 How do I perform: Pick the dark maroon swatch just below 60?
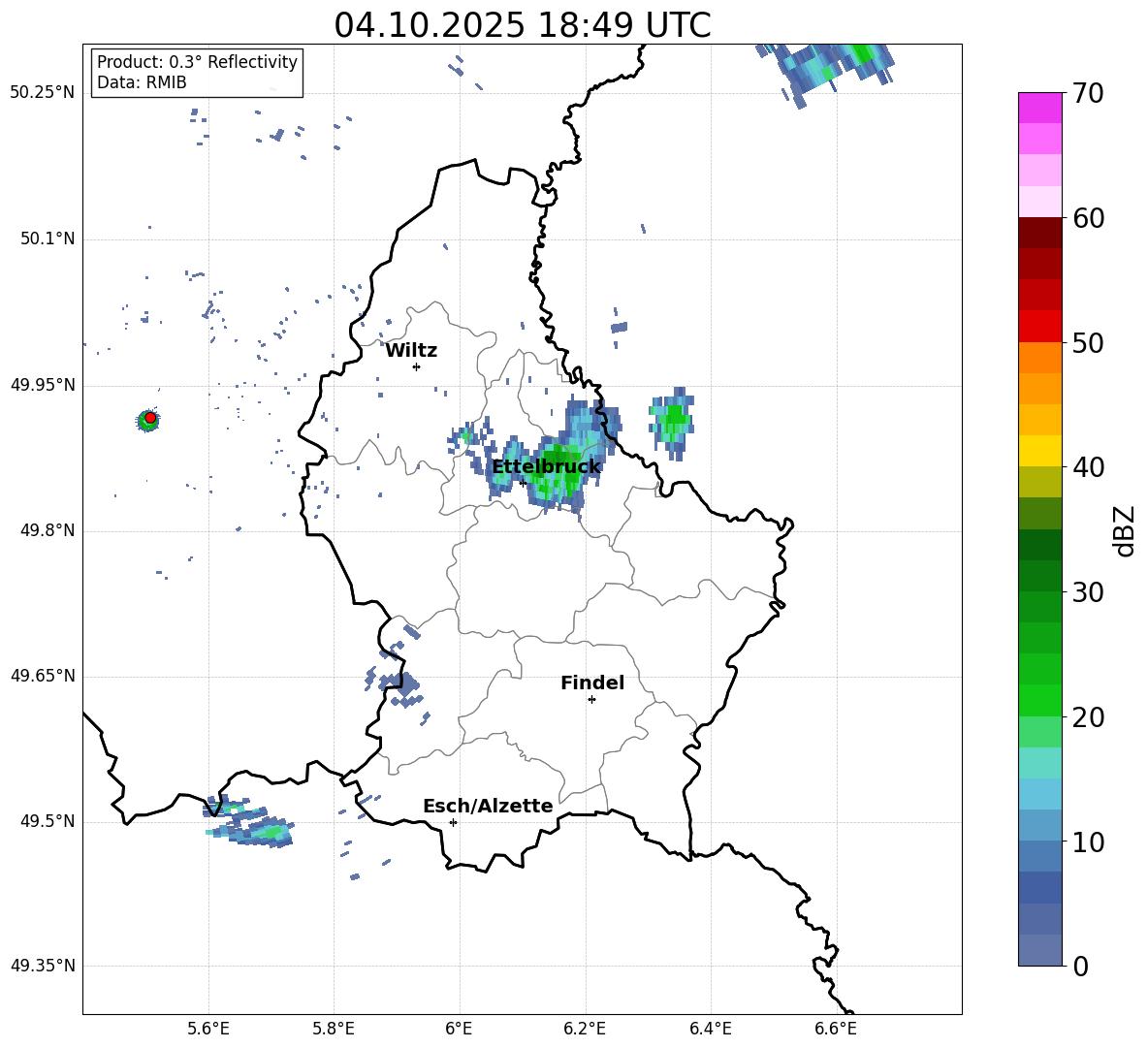[x=1040, y=233]
